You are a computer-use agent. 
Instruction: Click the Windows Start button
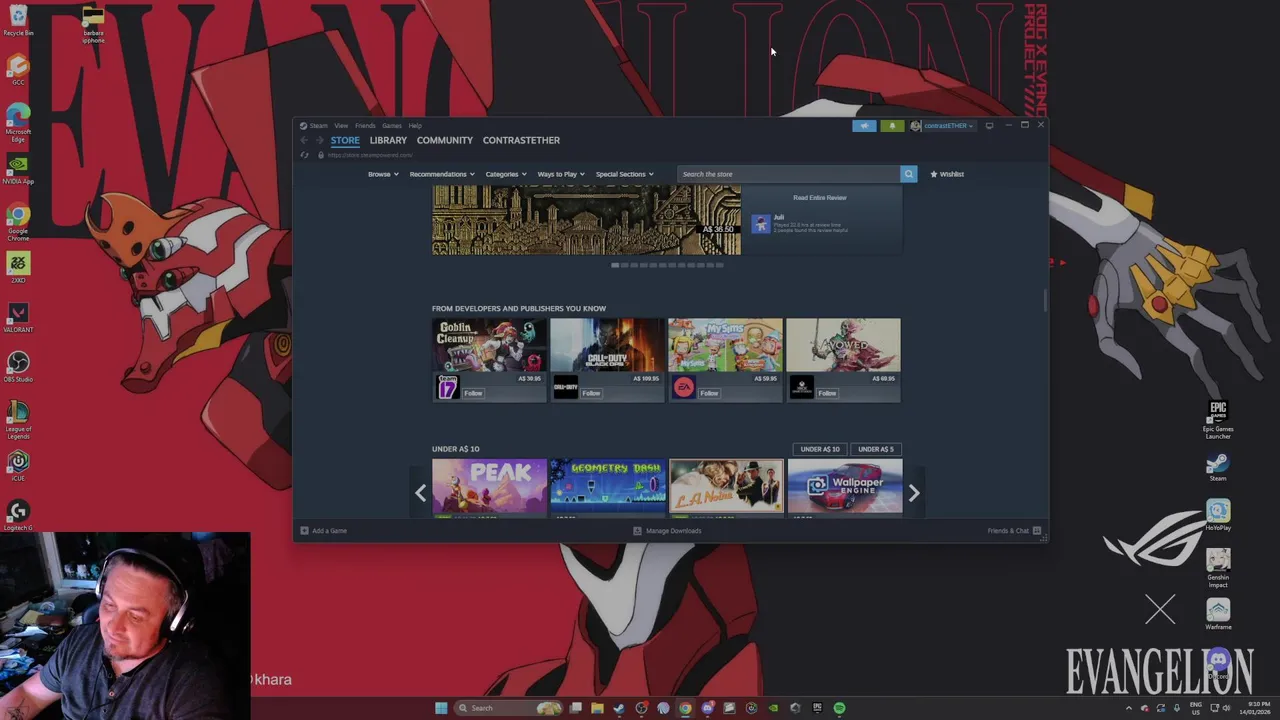pos(441,708)
